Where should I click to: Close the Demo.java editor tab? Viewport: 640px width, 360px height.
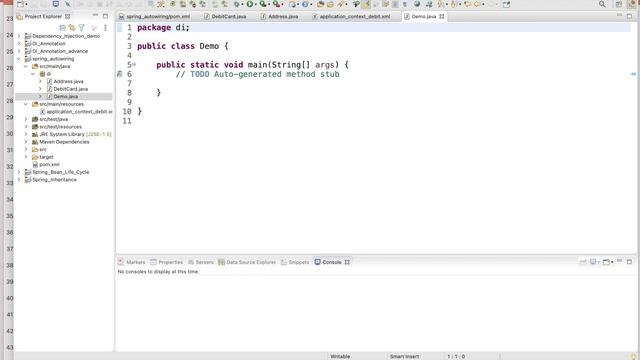pyautogui.click(x=442, y=16)
